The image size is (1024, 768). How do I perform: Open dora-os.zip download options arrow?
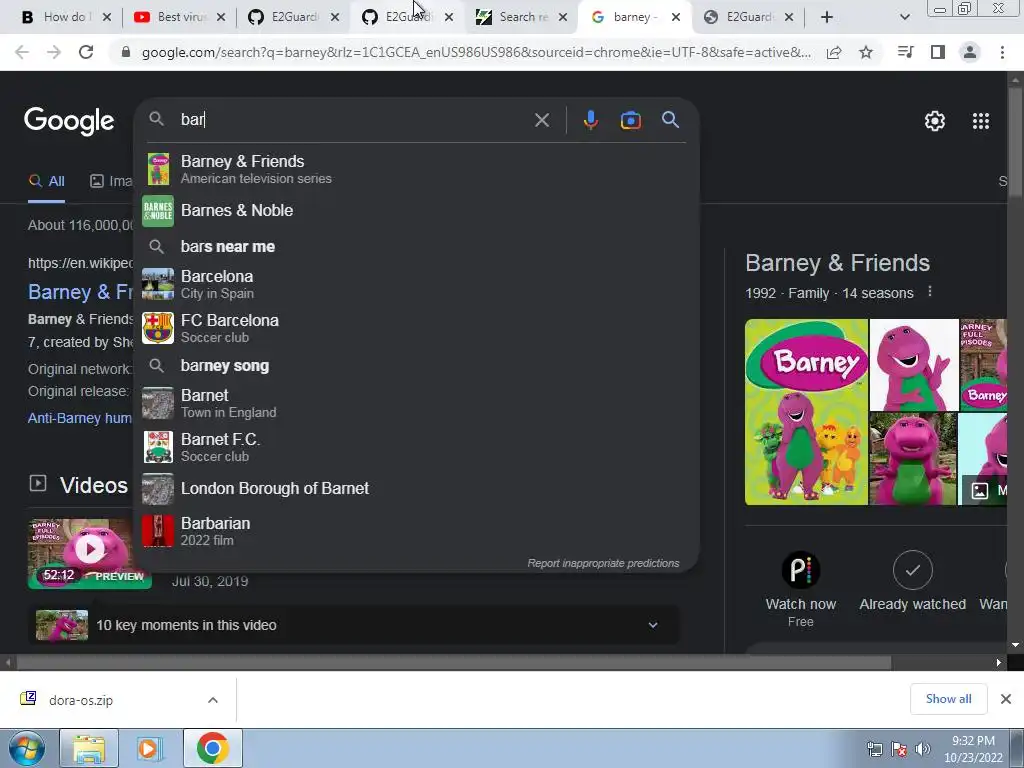coord(213,700)
